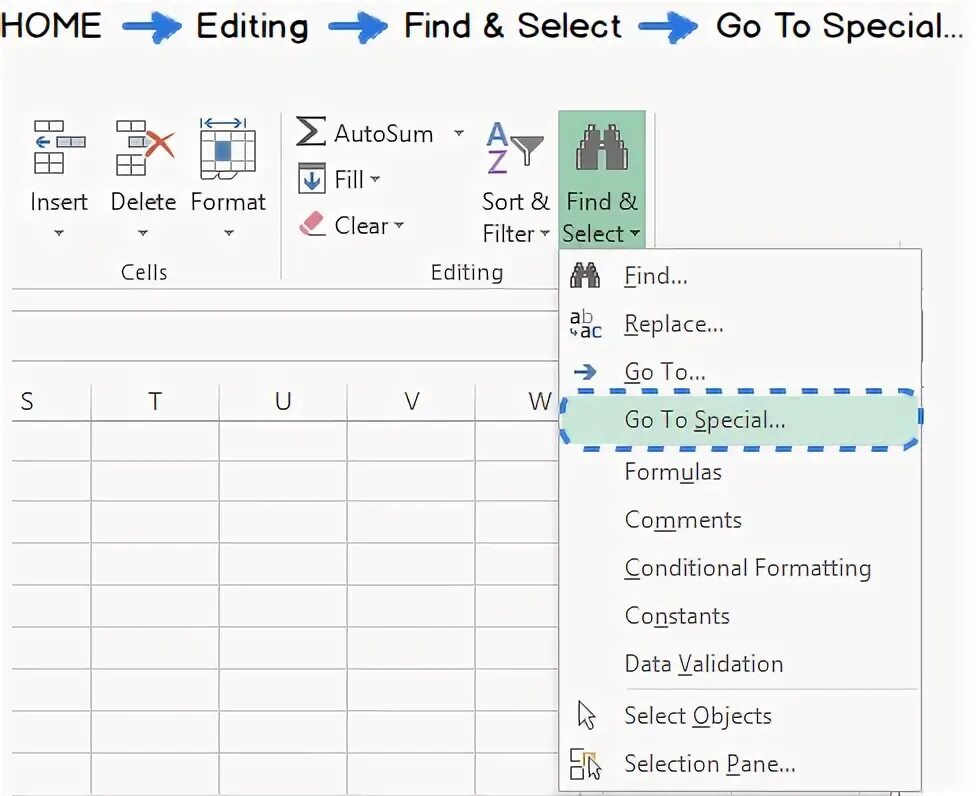Click the Insert cells icon
Screen dimensions: 976x796
58,147
